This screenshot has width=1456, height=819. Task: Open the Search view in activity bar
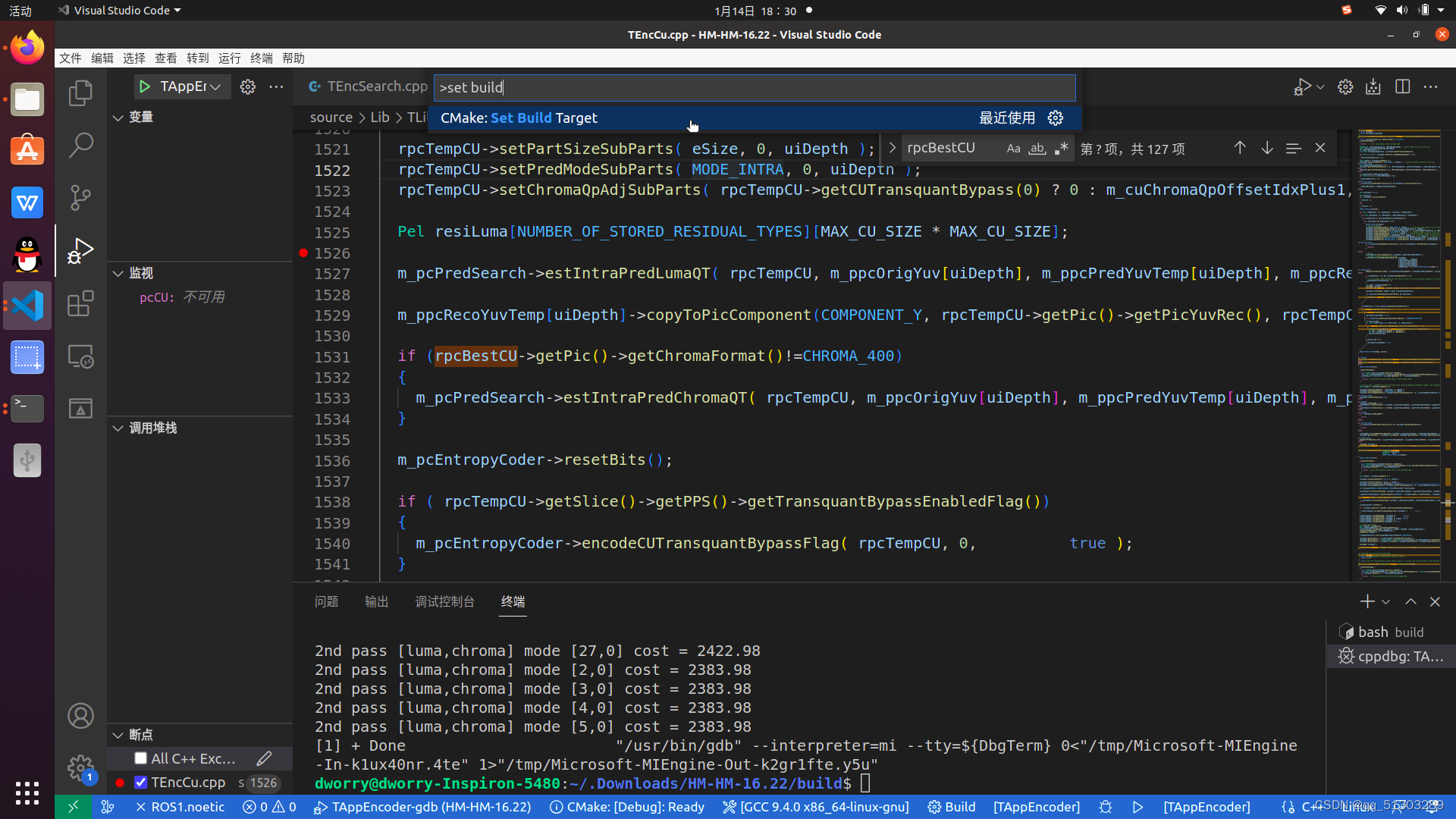[x=80, y=145]
